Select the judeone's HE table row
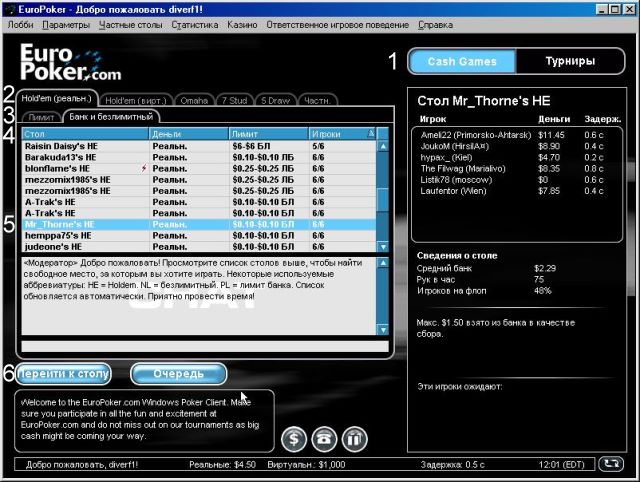 [x=199, y=247]
